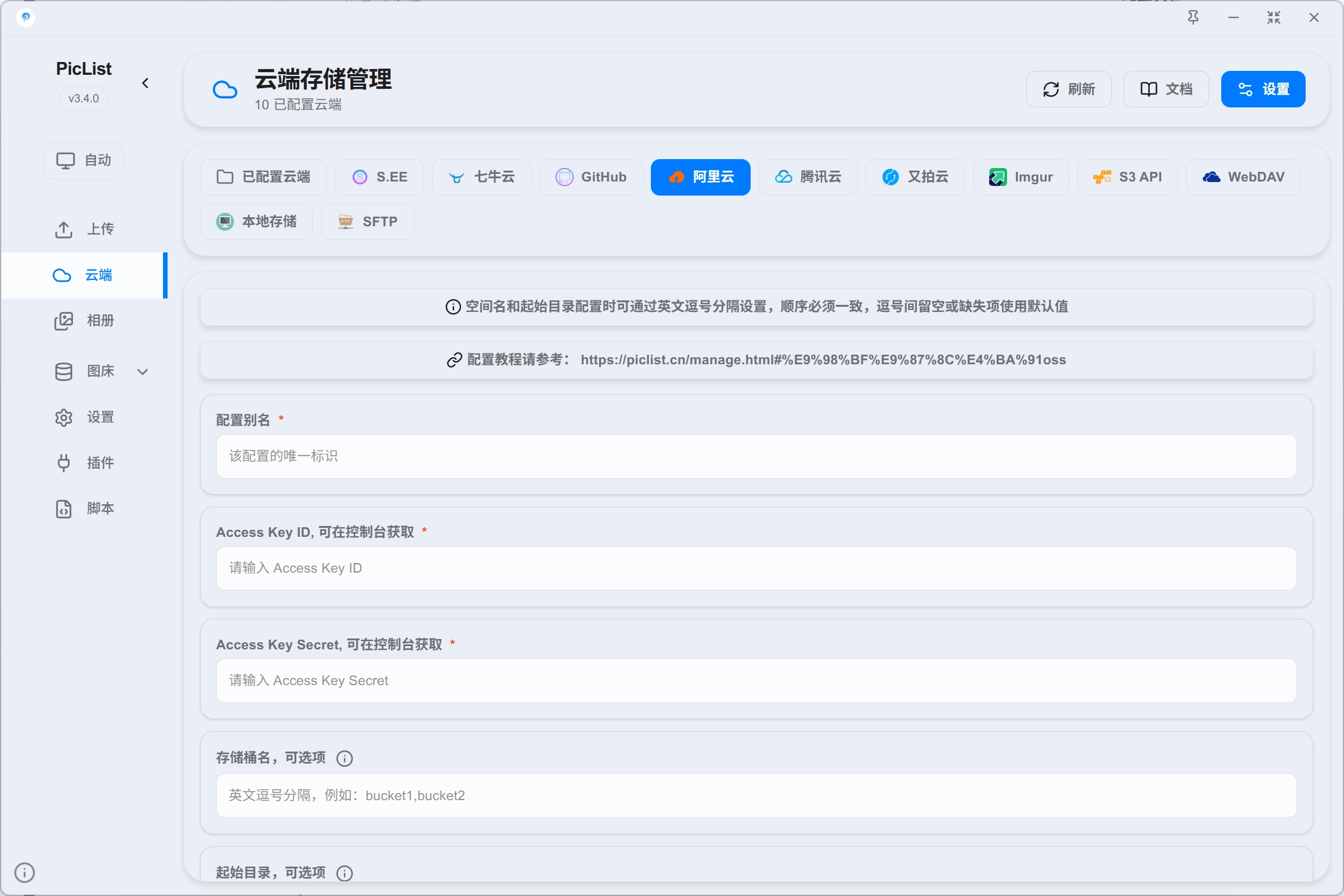Open 脚本 scripts page

(84, 509)
